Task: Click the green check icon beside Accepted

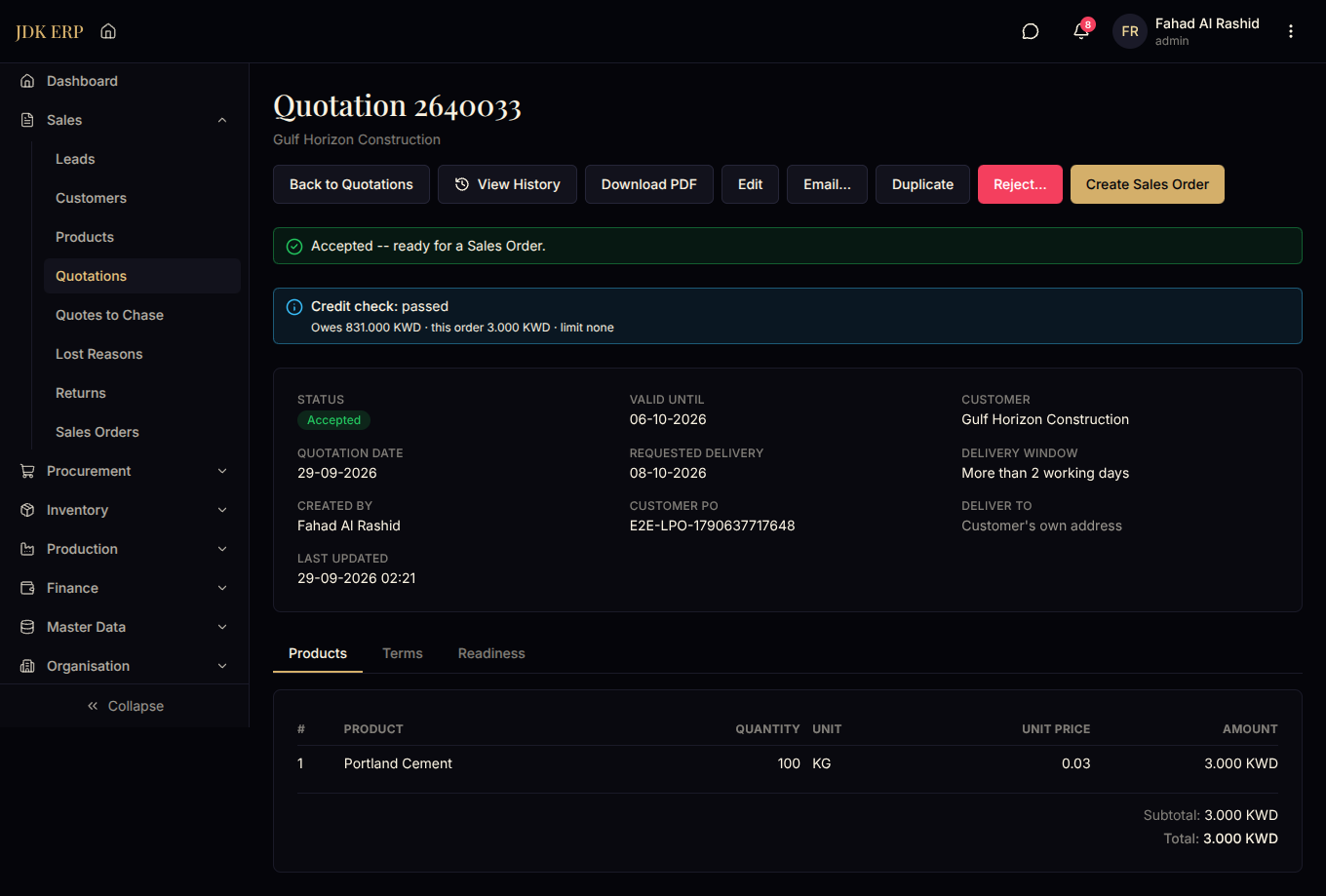Action: pos(293,247)
